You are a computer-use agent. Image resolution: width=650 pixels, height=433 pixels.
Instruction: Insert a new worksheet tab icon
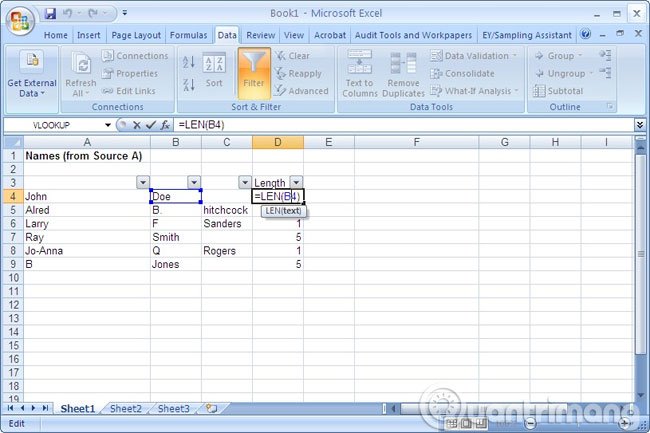212,409
